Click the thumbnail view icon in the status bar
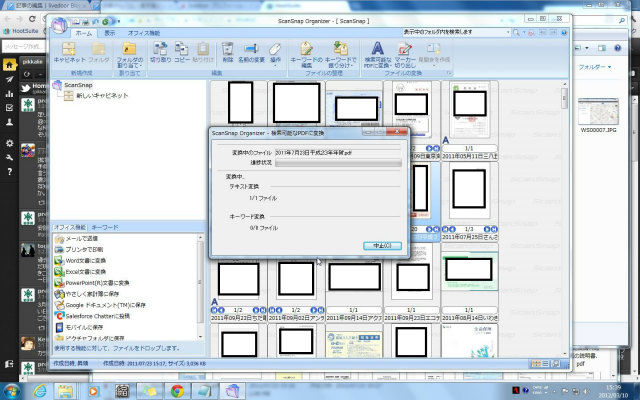This screenshot has width=640, height=400. click(536, 364)
